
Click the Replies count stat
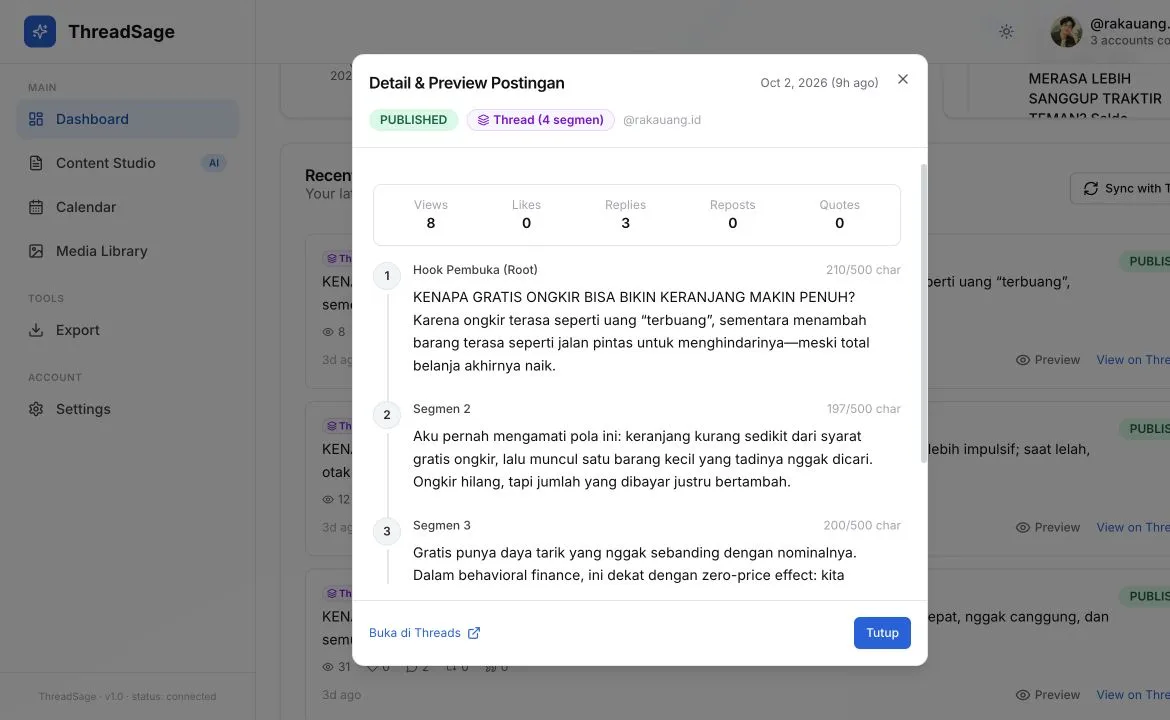pyautogui.click(x=625, y=215)
